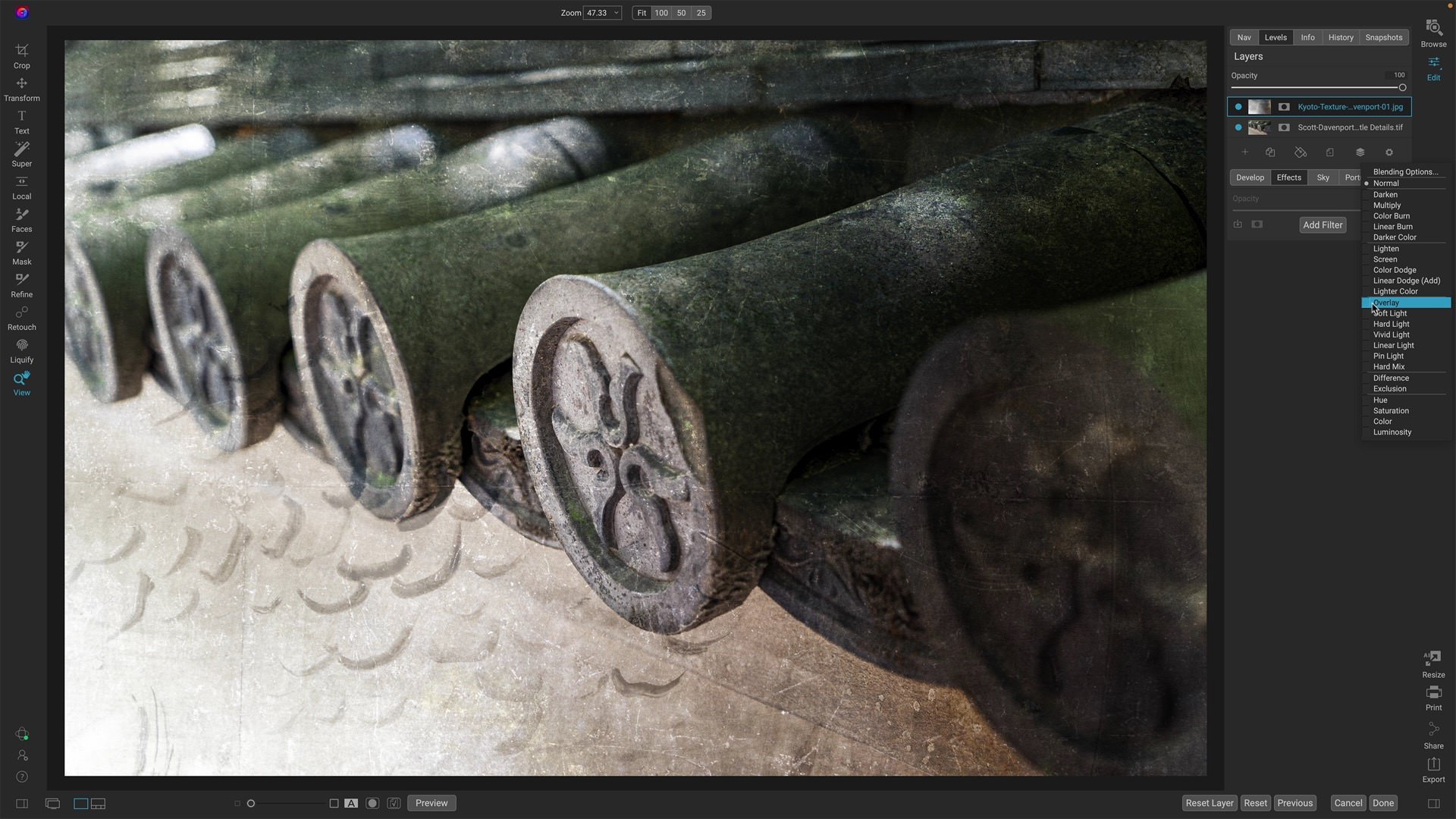
Task: Click the Add Filter button
Action: (x=1323, y=224)
